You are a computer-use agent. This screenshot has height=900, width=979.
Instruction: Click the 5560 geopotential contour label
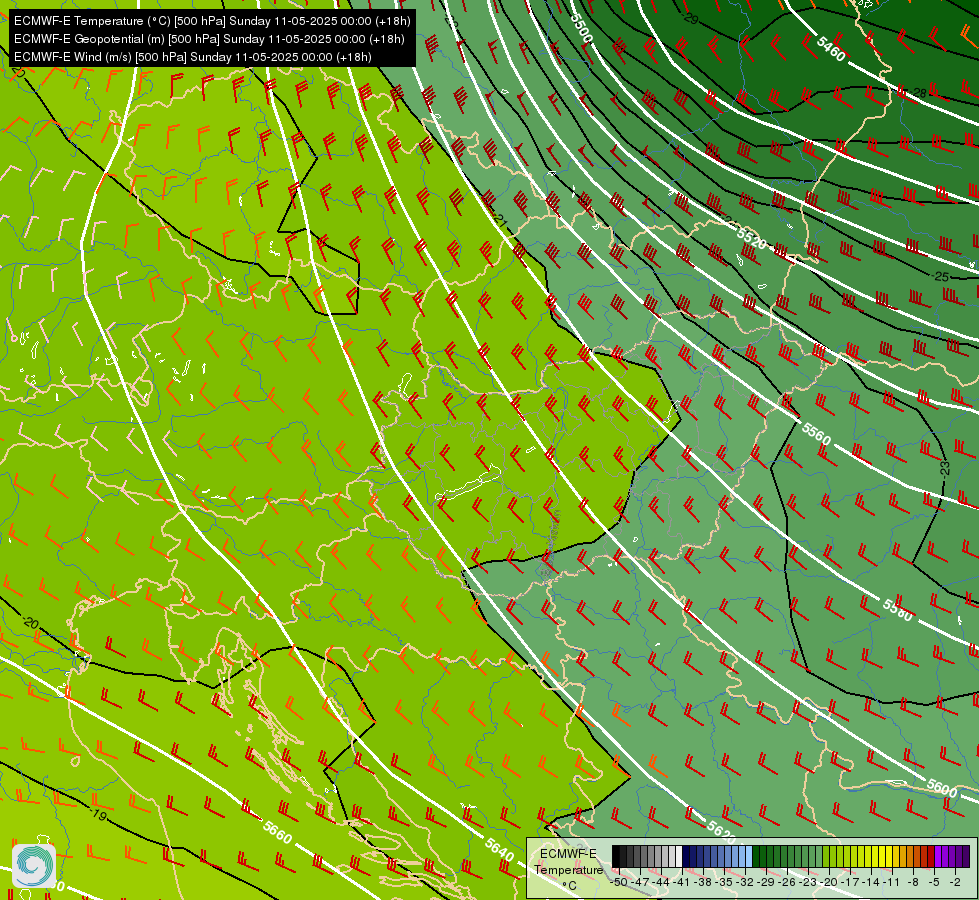pos(817,433)
